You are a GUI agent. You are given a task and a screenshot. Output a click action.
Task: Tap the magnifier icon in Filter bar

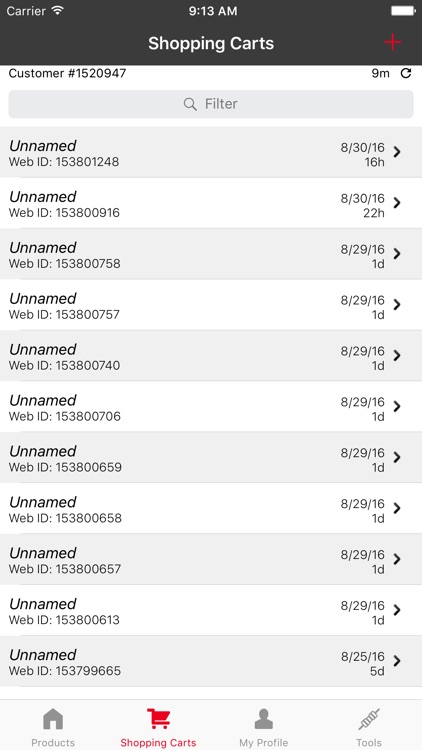[x=190, y=104]
